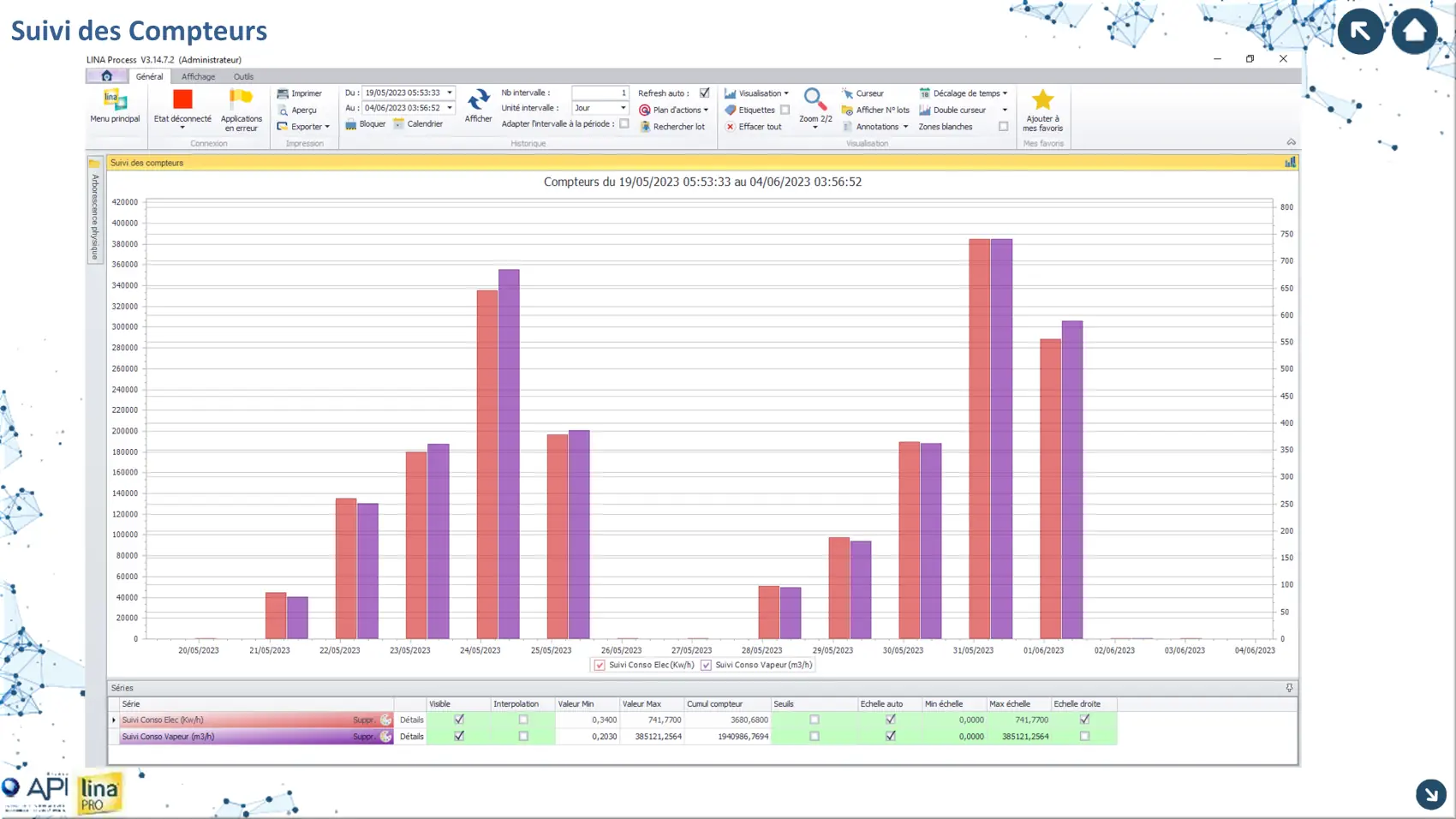Switch to the Affichage tab
The height and width of the screenshot is (819, 1456).
pyautogui.click(x=198, y=77)
